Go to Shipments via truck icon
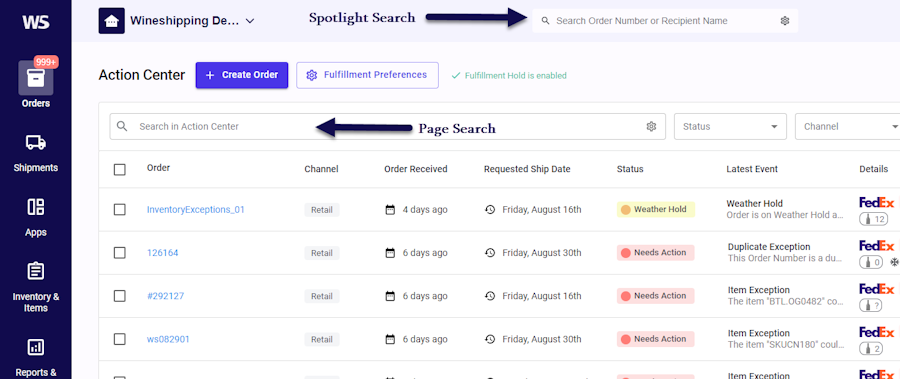900x379 pixels. pos(36,142)
